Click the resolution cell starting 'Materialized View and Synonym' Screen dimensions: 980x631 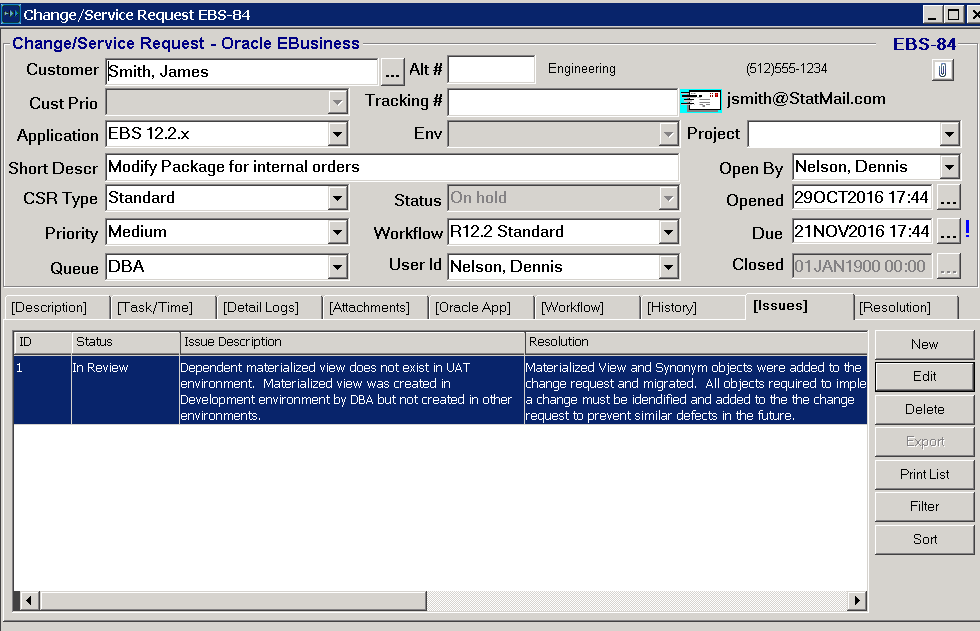point(696,390)
